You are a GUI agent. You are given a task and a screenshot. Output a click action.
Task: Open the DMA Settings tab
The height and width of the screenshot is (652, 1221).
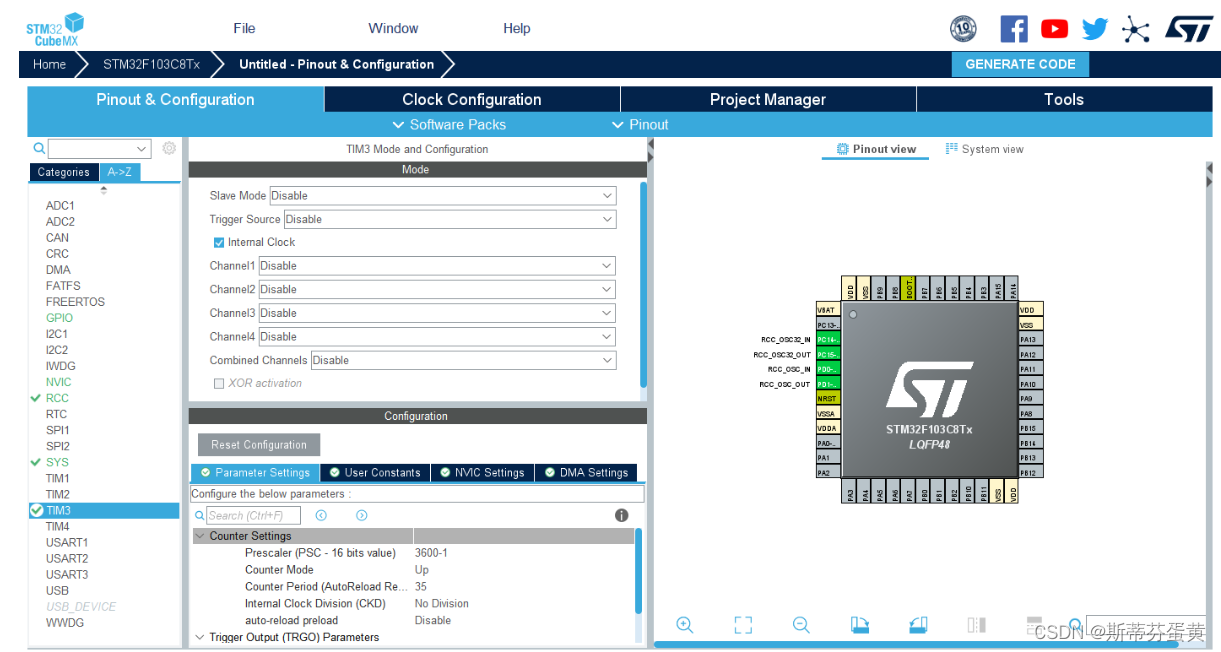point(586,472)
